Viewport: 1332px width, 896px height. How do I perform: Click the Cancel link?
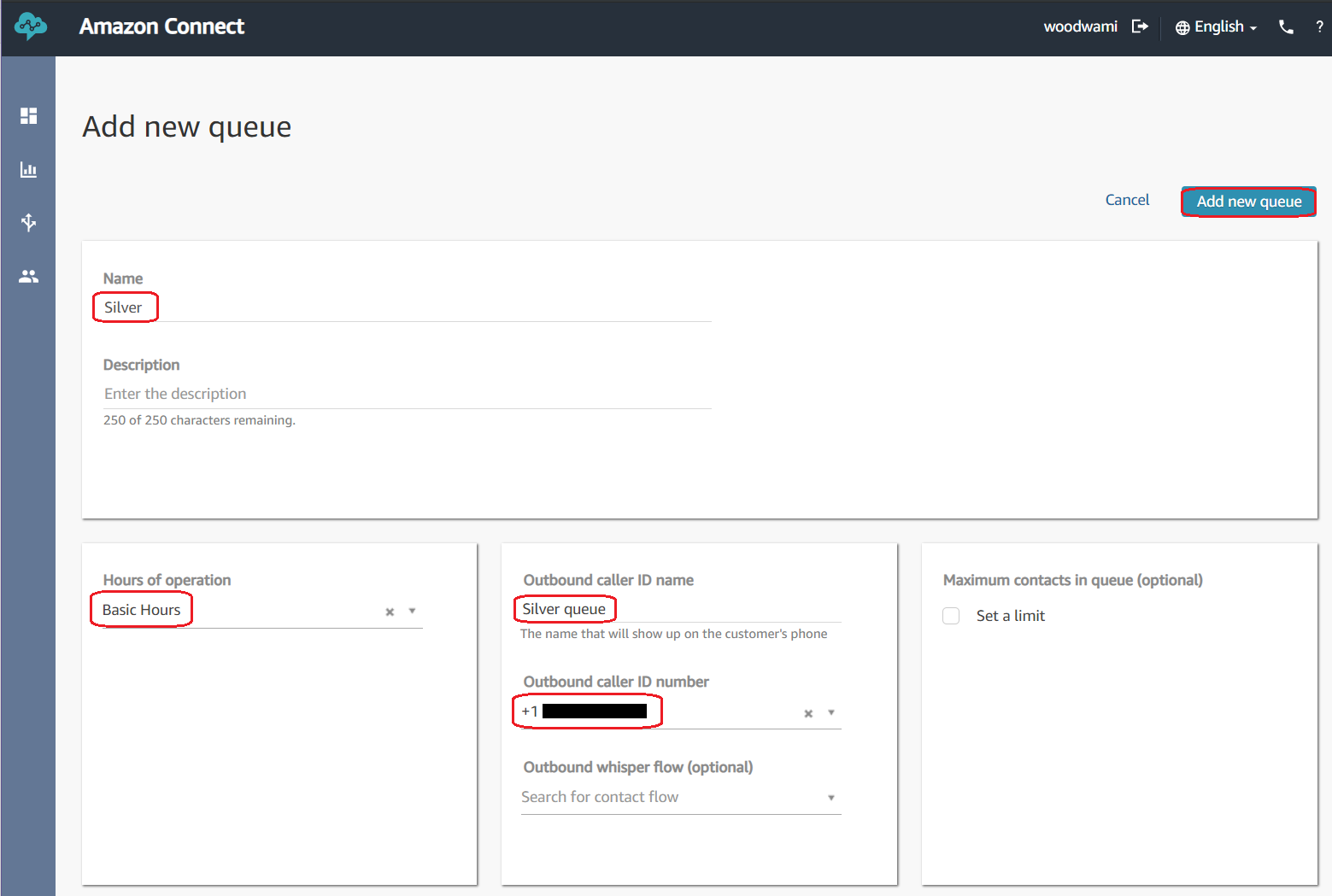click(x=1127, y=200)
